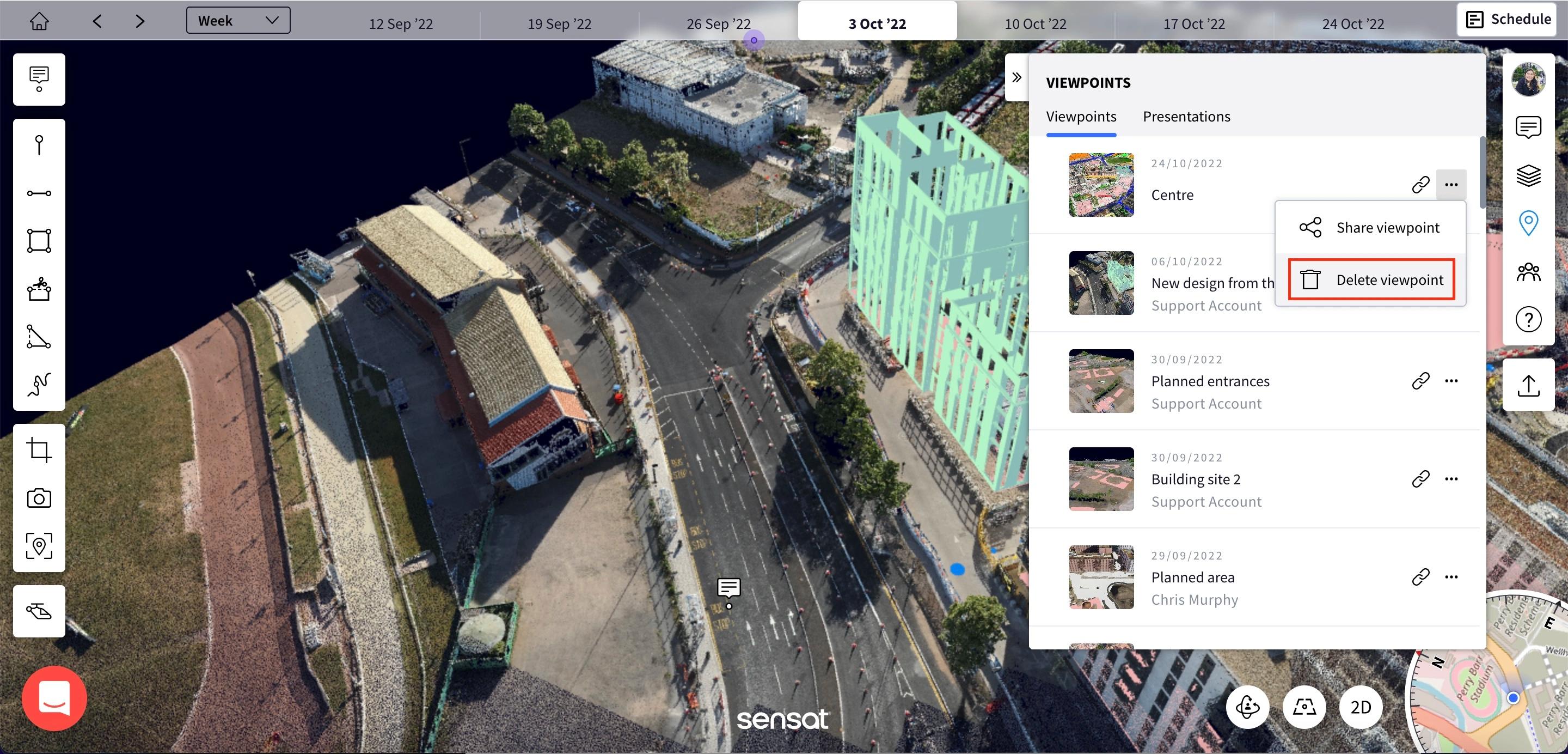Select the crop tool
Image resolution: width=1568 pixels, height=754 pixels.
pyautogui.click(x=39, y=450)
